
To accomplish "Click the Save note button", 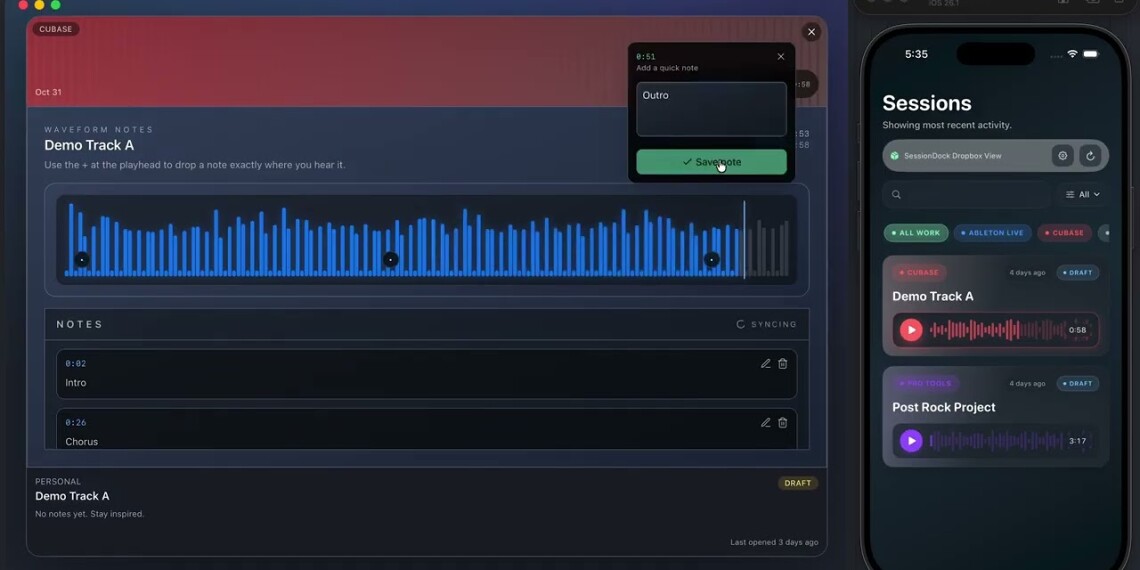I will pyautogui.click(x=711, y=162).
